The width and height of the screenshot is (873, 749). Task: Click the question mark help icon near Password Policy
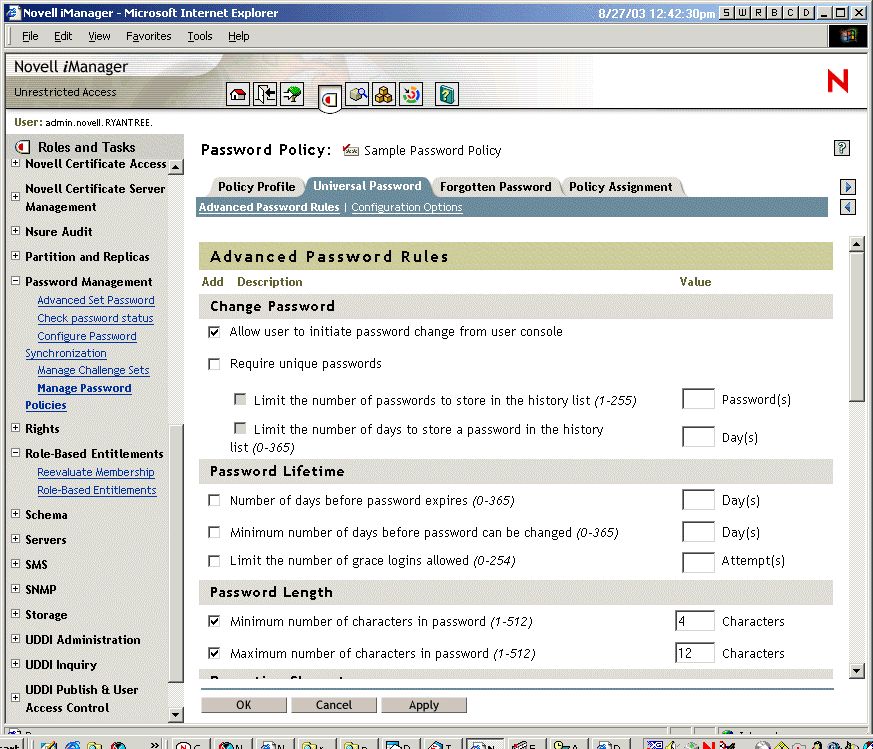(x=841, y=147)
